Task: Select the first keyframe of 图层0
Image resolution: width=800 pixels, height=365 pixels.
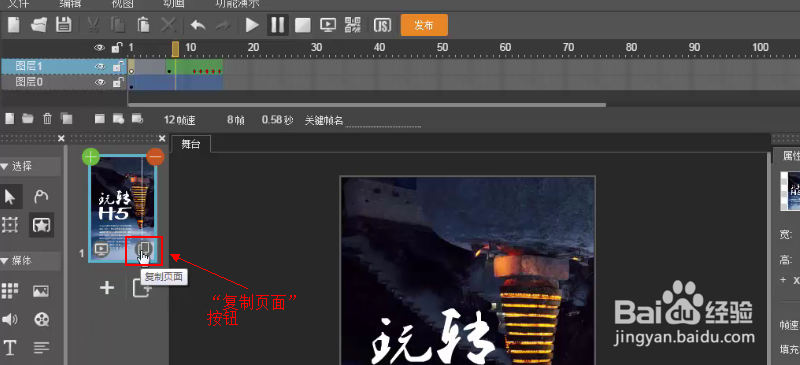Action: pos(131,87)
